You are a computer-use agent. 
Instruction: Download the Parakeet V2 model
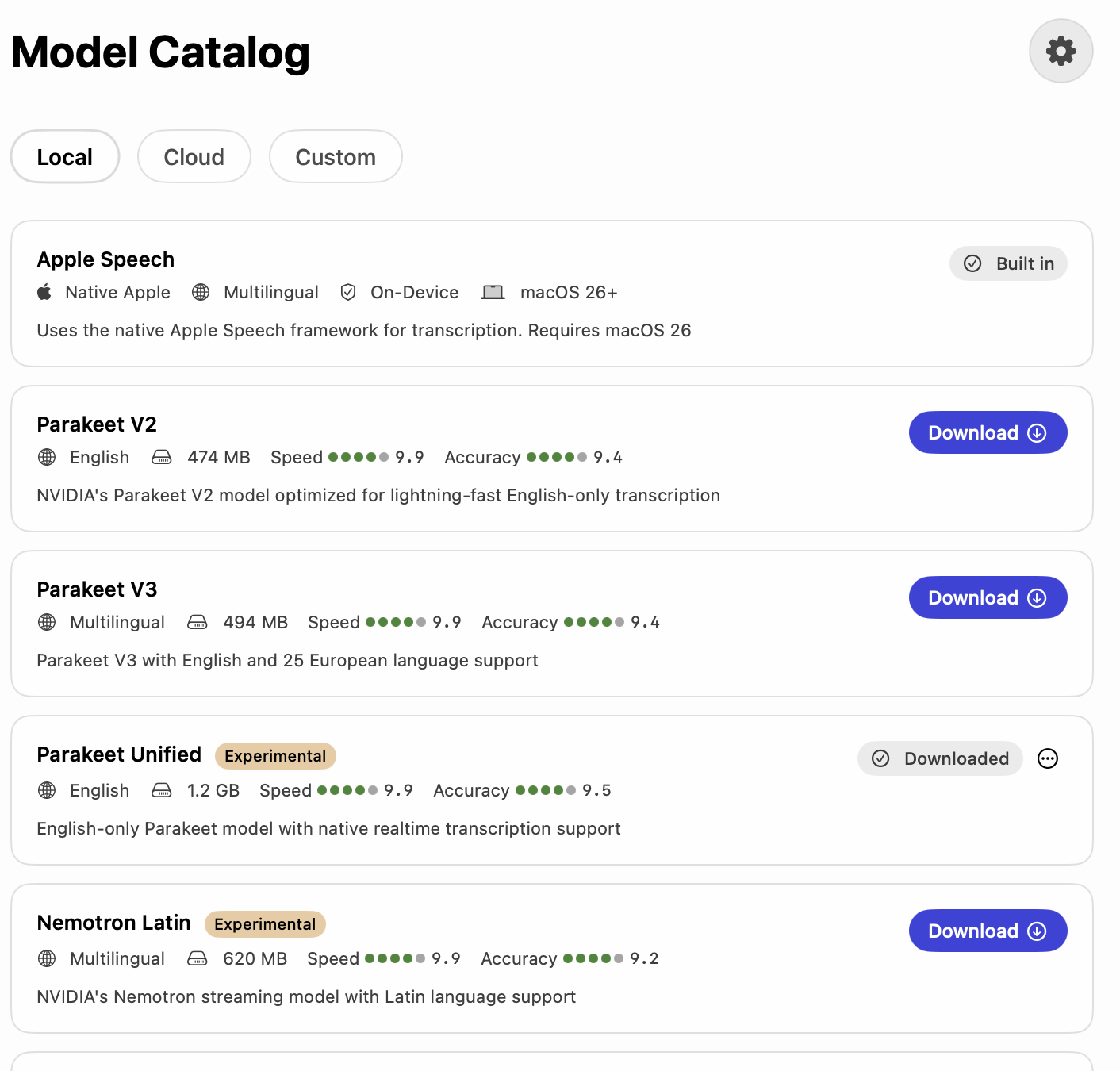tap(988, 432)
